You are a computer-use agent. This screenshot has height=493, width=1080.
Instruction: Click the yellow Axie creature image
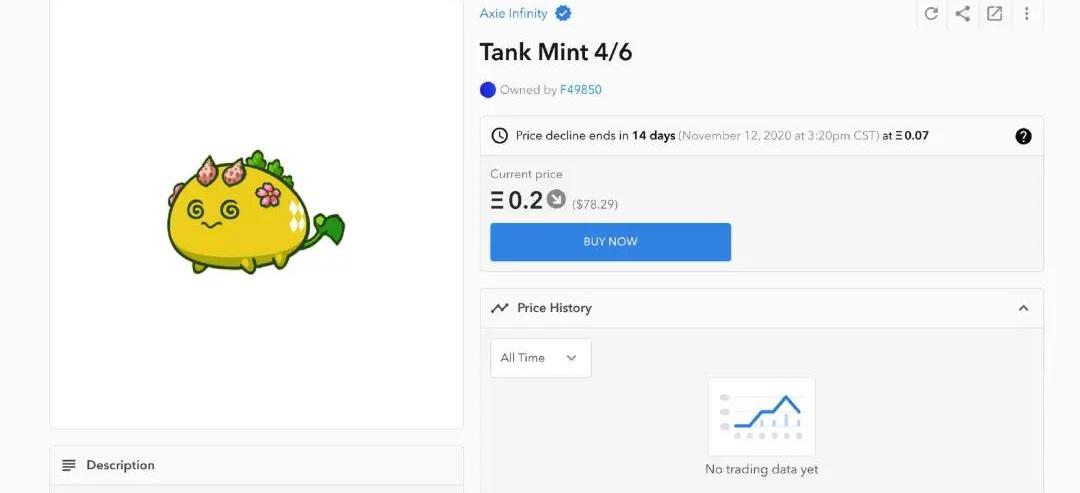point(254,214)
